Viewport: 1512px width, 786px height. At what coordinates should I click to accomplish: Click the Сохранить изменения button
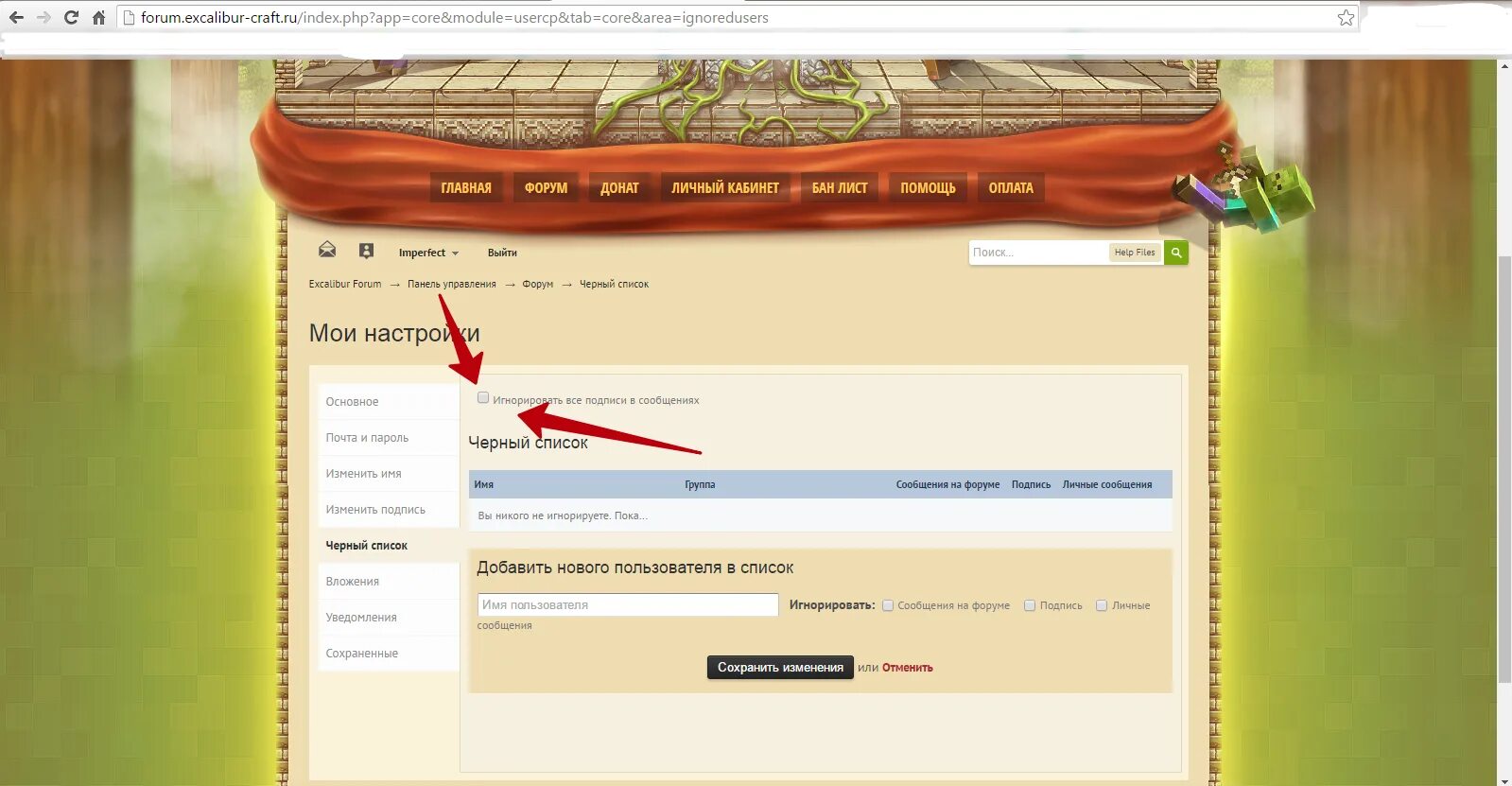point(780,668)
